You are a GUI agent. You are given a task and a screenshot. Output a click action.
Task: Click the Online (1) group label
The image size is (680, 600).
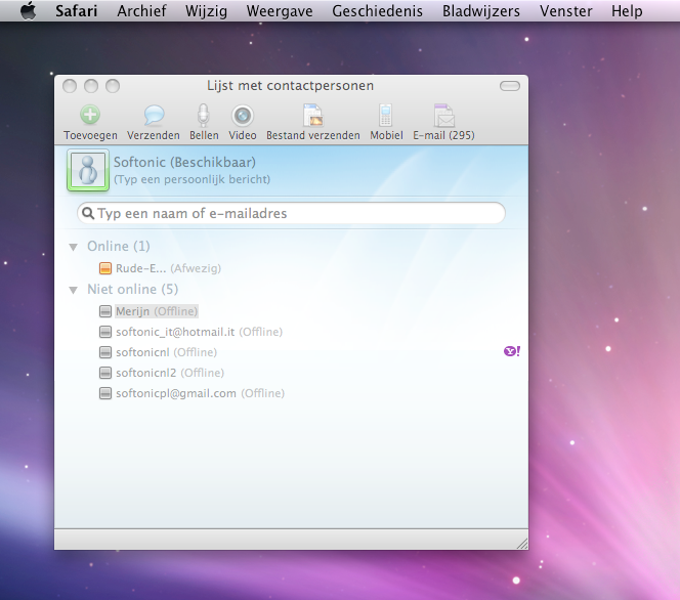(119, 246)
